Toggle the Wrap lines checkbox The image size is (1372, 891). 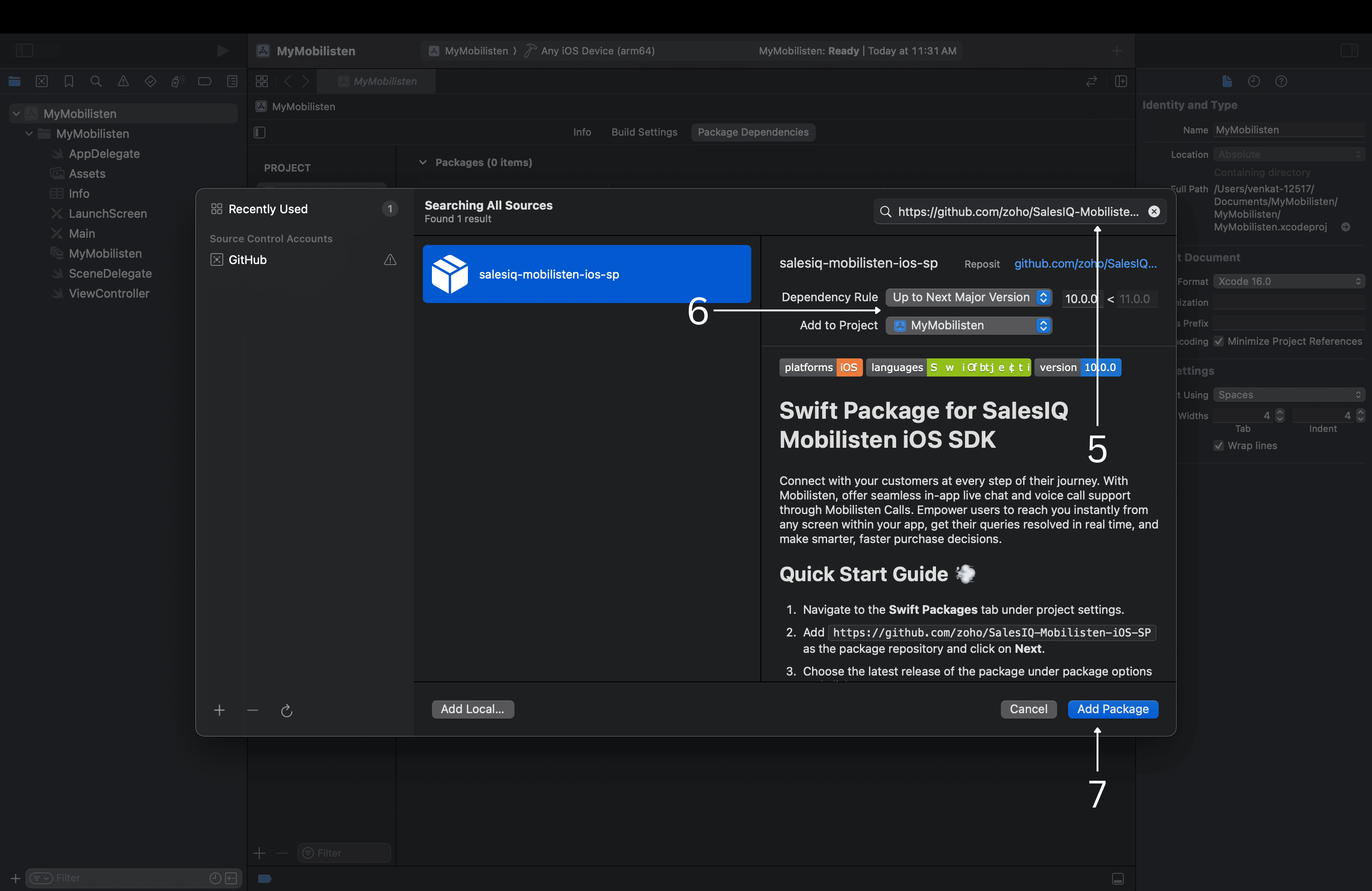coord(1219,445)
